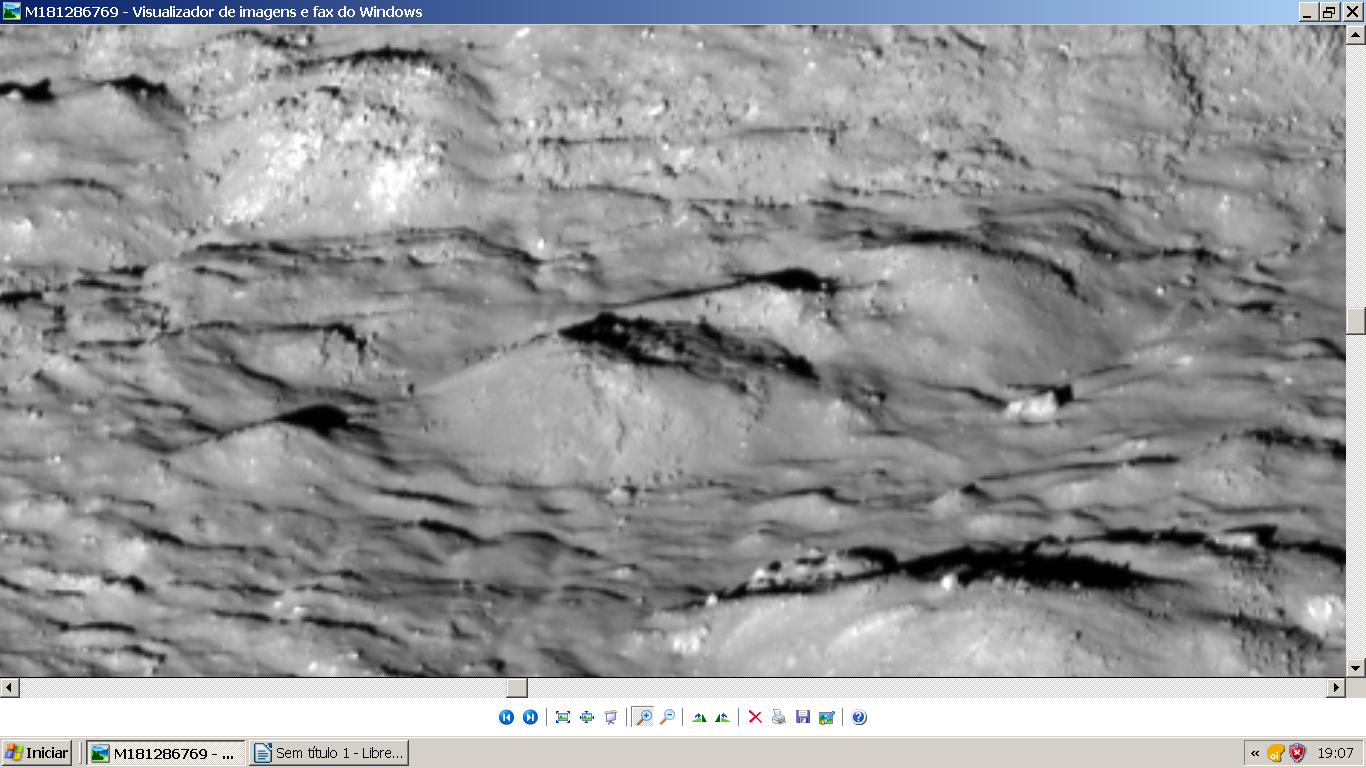This screenshot has width=1366, height=768.
Task: Open image for editing
Action: click(827, 717)
